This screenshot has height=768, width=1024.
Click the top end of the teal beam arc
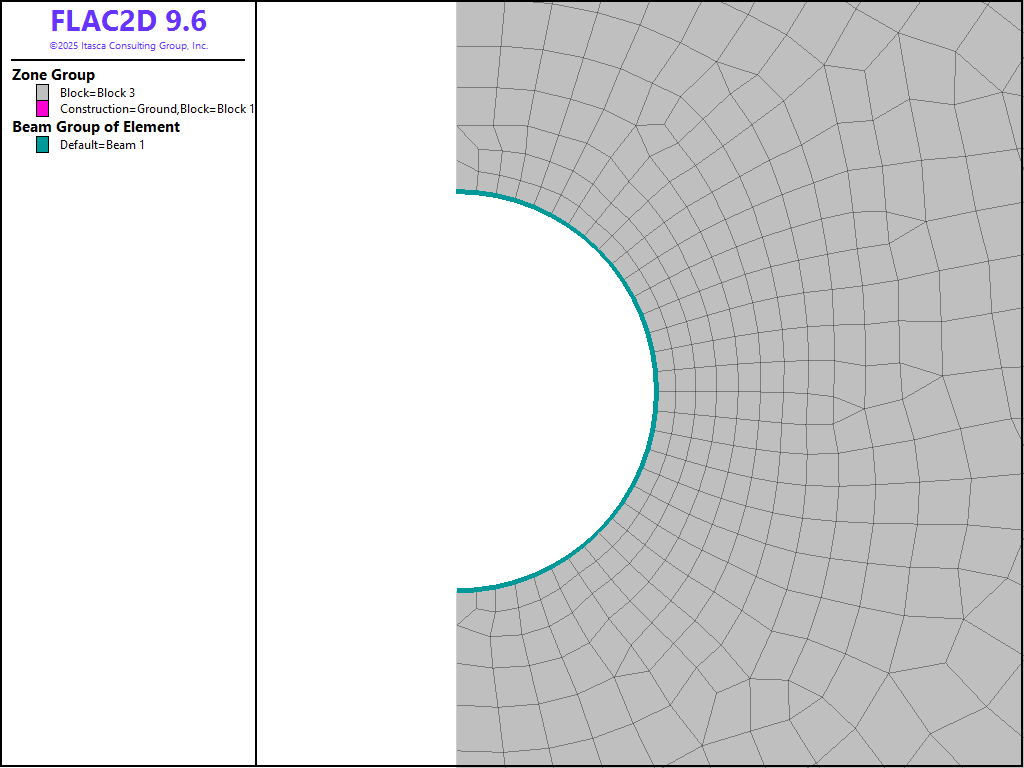[460, 191]
